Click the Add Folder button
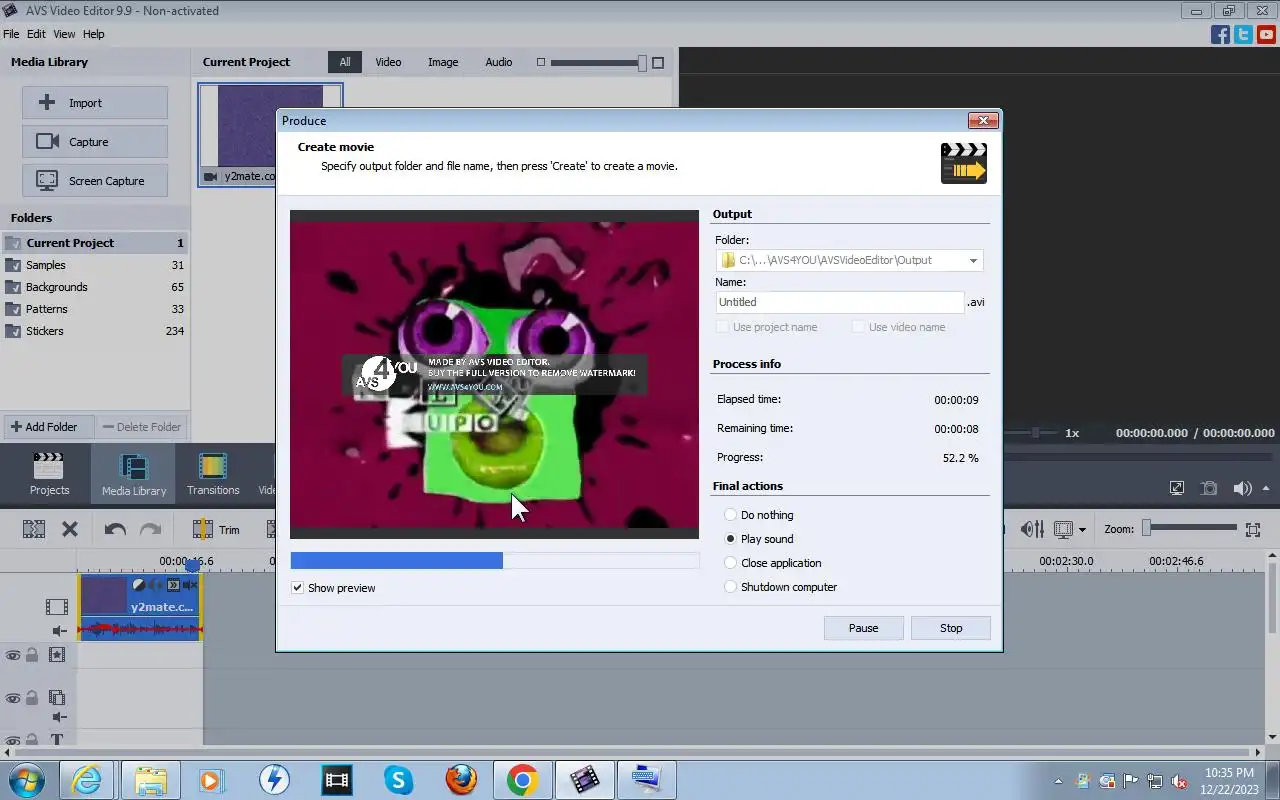The image size is (1280, 800). (x=48, y=427)
